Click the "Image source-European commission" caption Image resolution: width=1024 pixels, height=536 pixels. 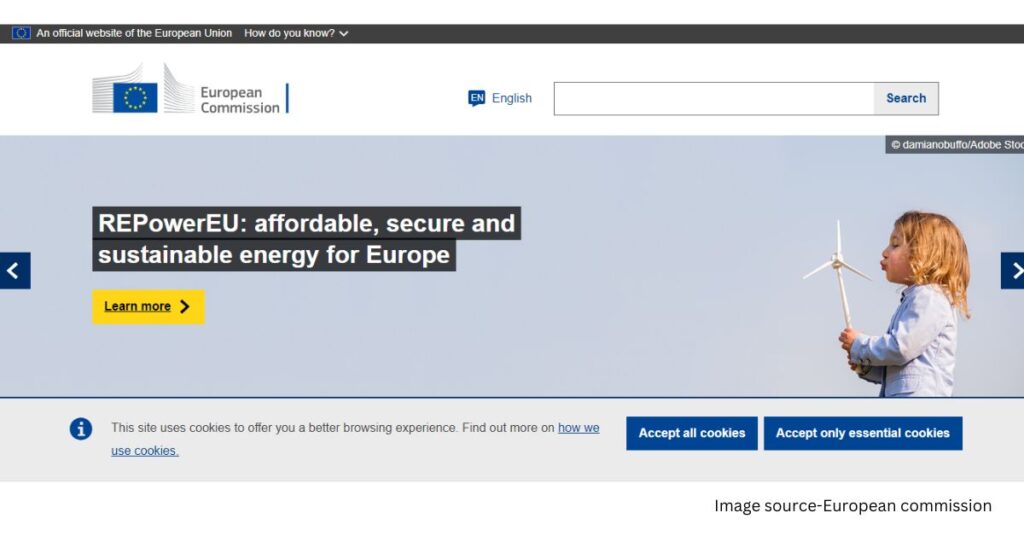pyautogui.click(x=852, y=506)
